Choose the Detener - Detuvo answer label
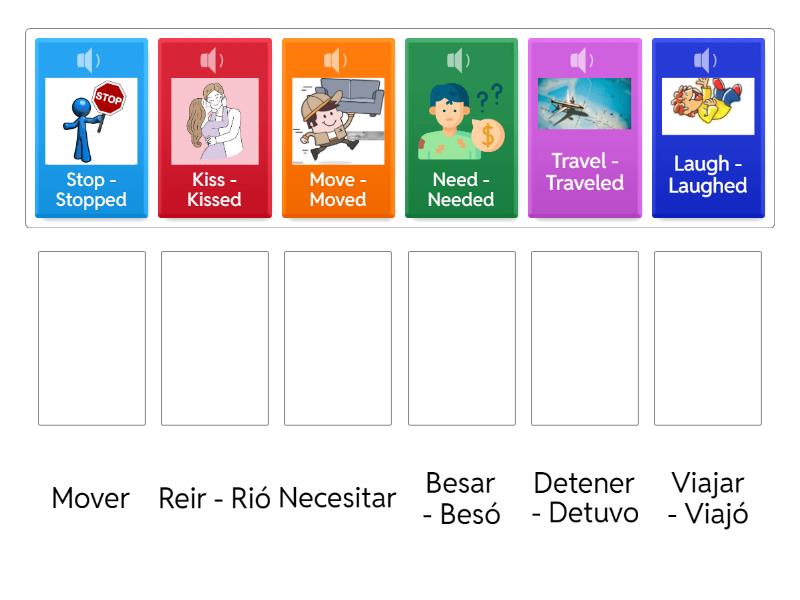 pos(585,498)
